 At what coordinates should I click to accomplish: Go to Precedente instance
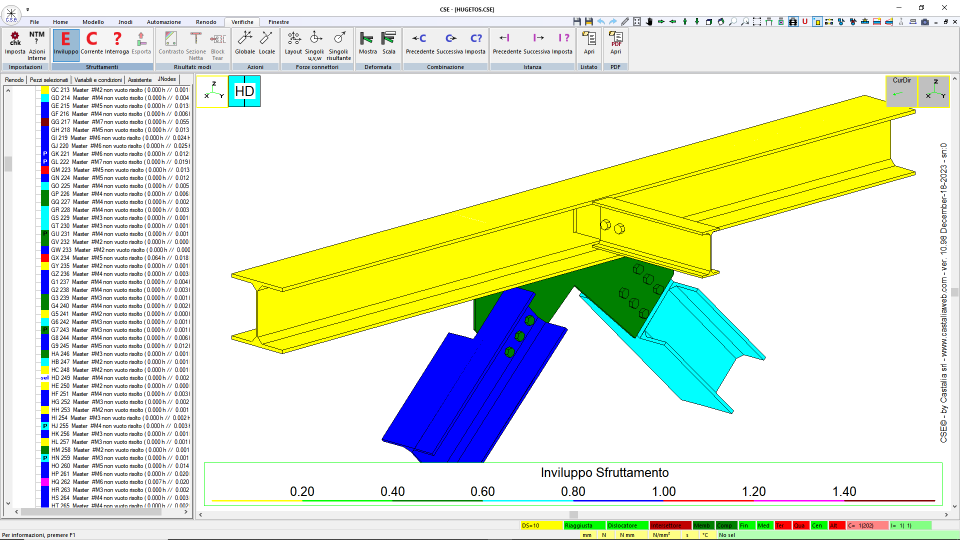(506, 43)
